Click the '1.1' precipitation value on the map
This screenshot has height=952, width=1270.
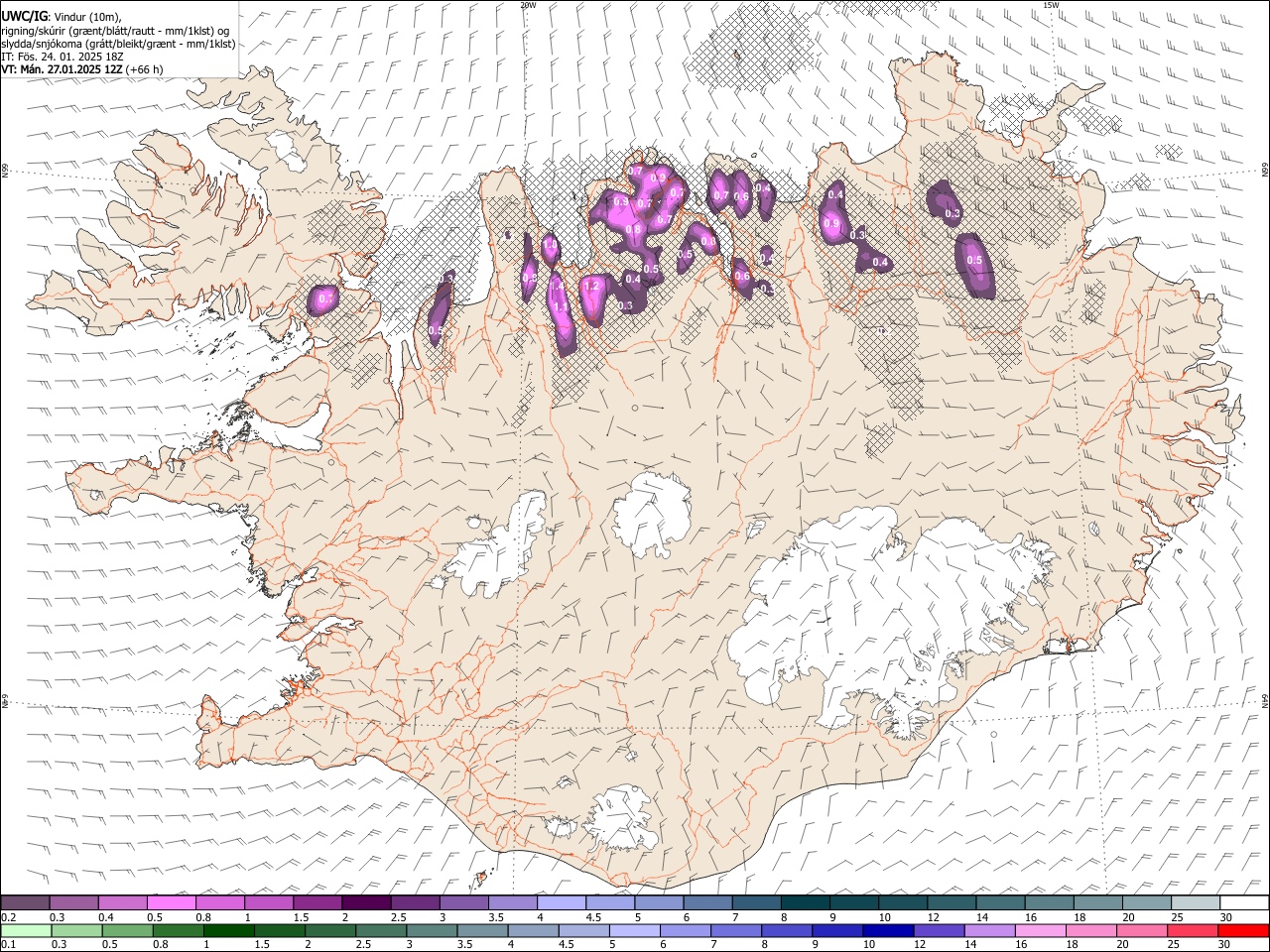(x=562, y=308)
